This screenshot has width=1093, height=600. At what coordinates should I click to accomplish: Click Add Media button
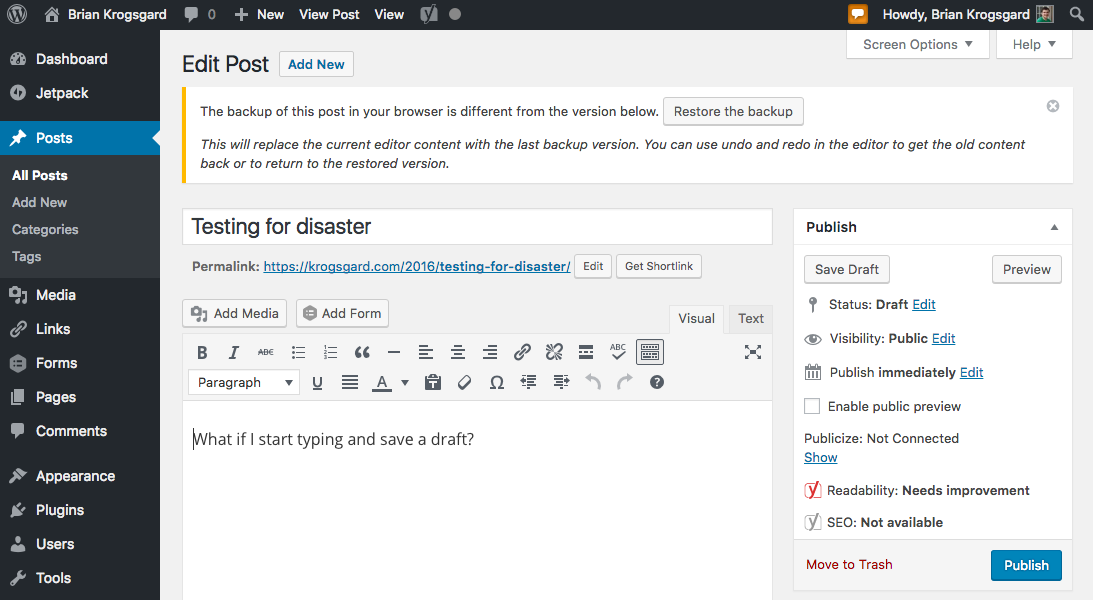(x=236, y=314)
